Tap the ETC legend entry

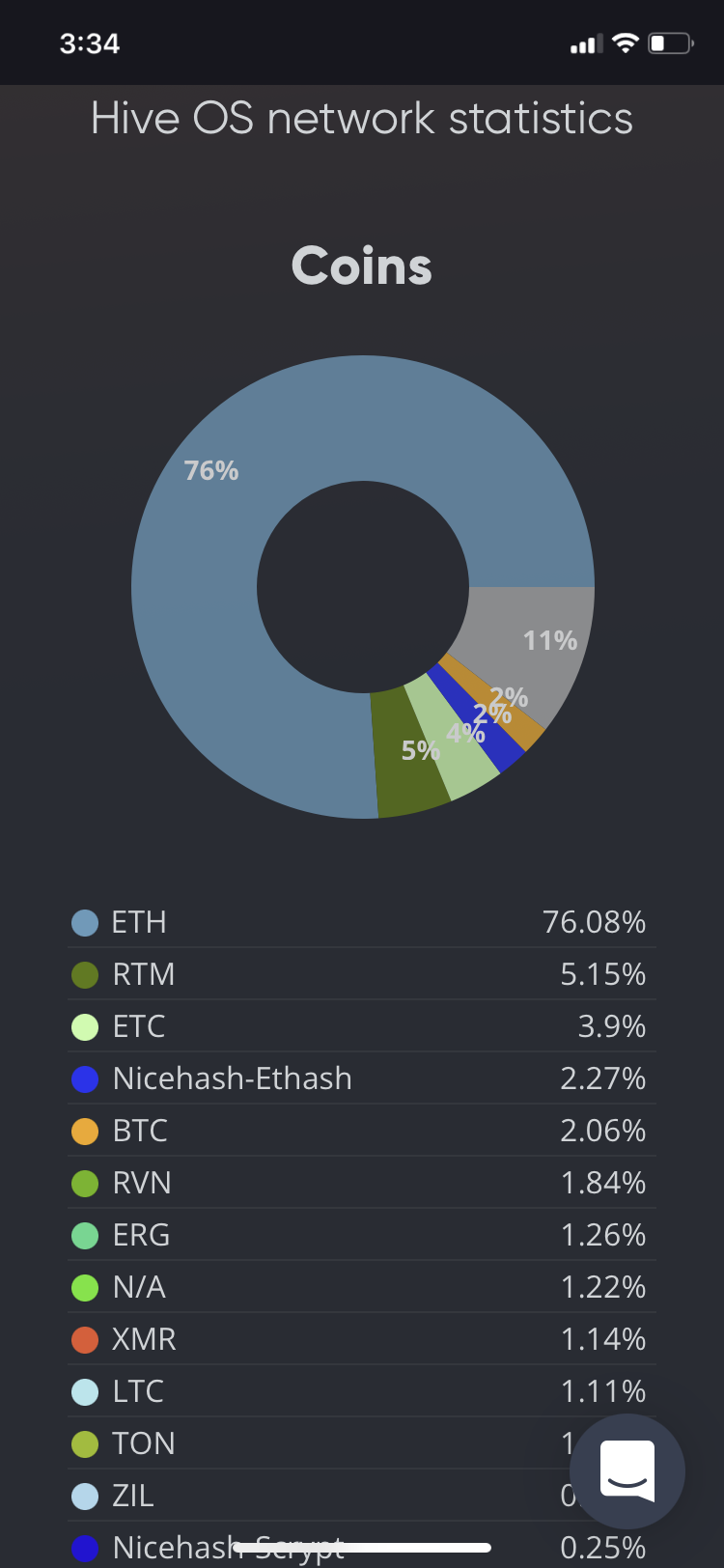[x=362, y=1026]
